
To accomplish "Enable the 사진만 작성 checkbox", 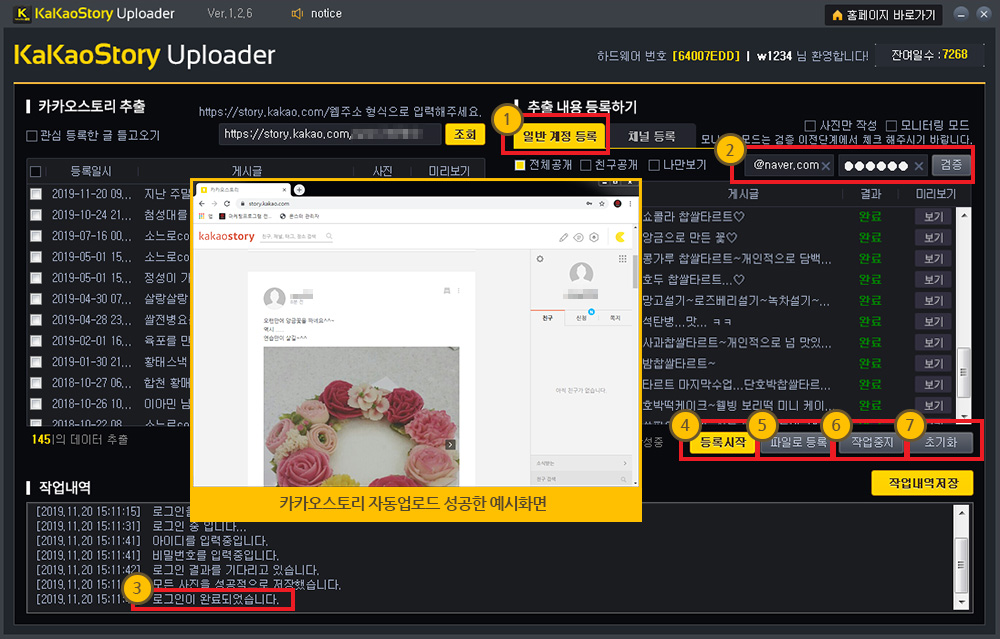I will 811,126.
